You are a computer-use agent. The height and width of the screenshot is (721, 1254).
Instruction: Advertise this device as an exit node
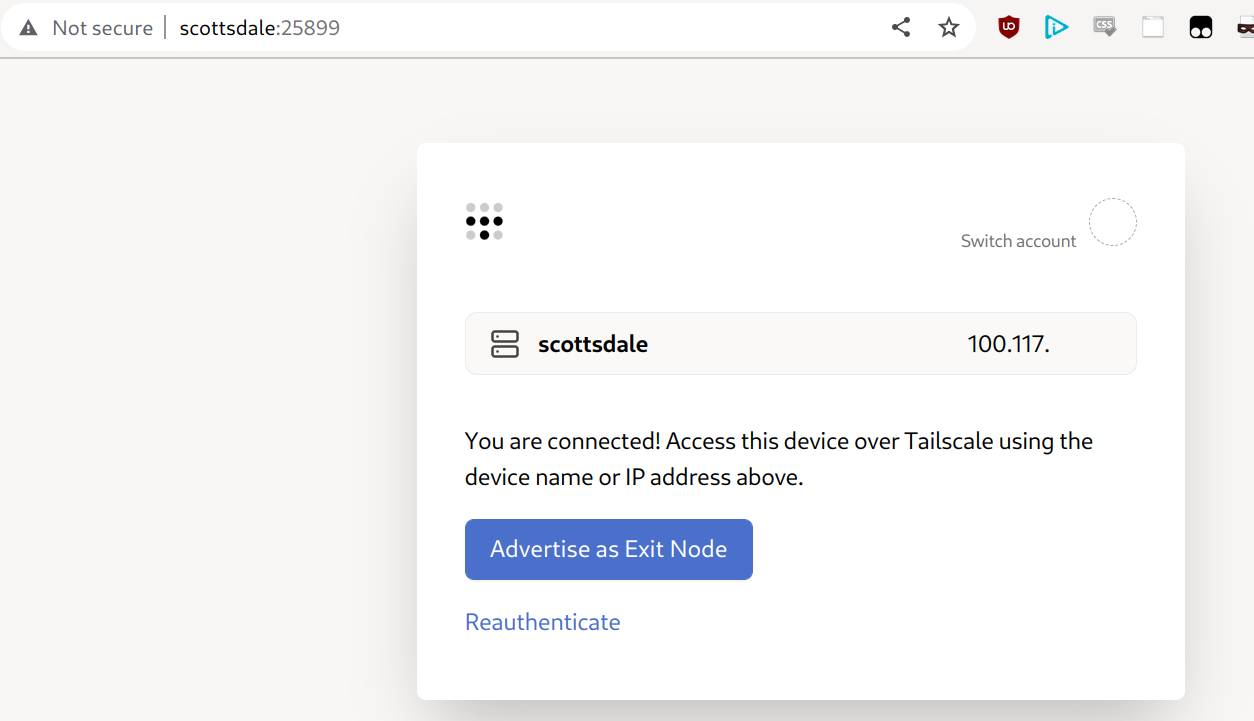coord(608,549)
